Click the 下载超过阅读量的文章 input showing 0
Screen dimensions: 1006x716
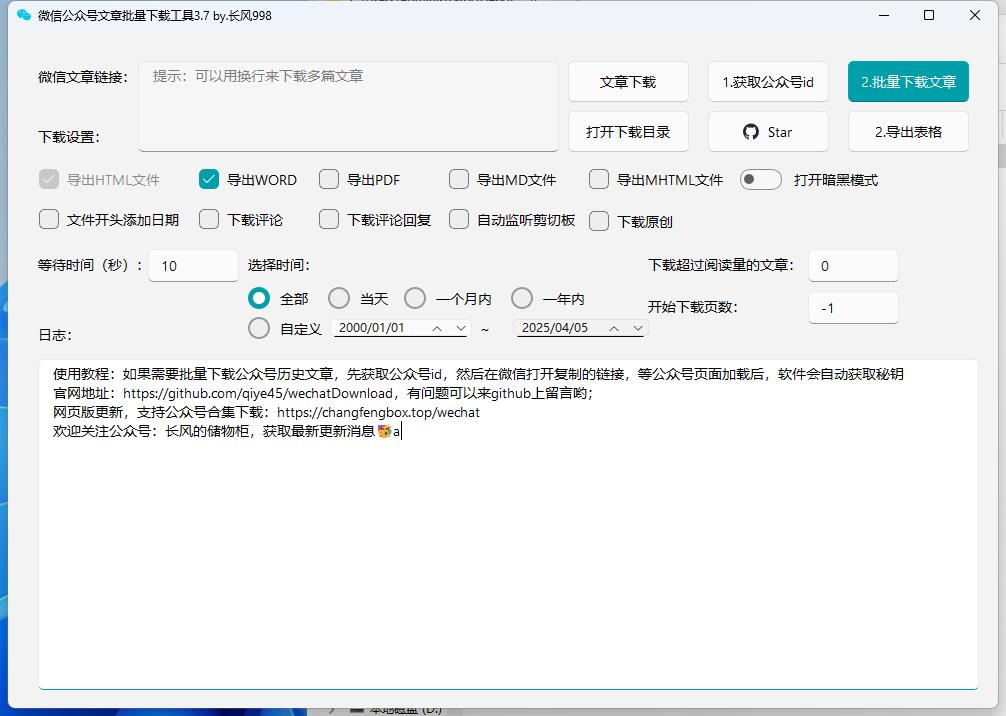[853, 266]
